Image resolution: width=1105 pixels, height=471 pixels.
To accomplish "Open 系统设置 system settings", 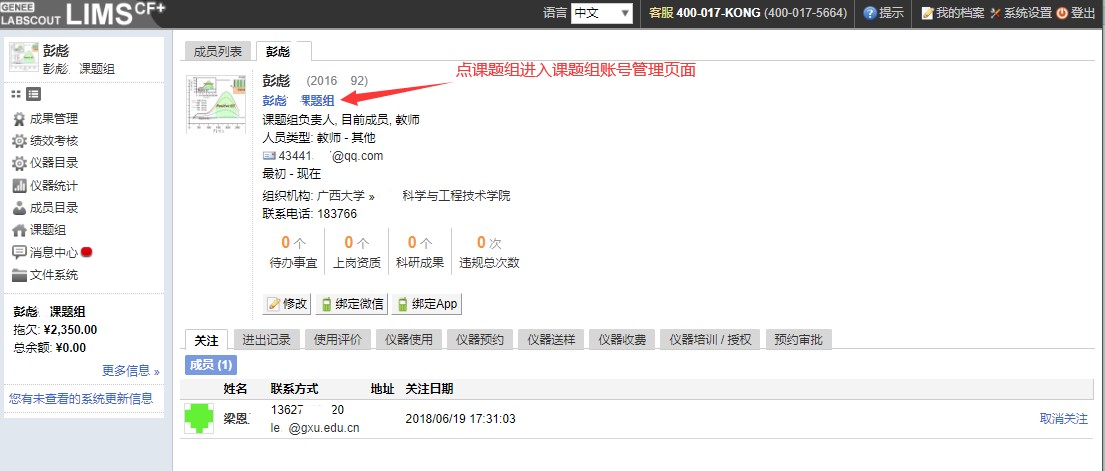I will (x=1020, y=13).
